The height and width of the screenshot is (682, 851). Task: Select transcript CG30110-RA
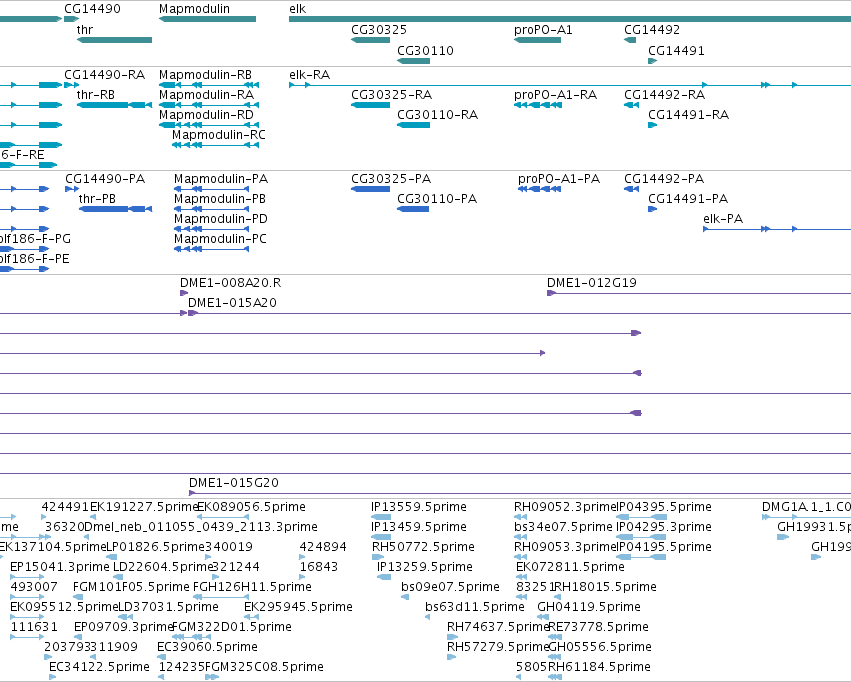tap(437, 114)
